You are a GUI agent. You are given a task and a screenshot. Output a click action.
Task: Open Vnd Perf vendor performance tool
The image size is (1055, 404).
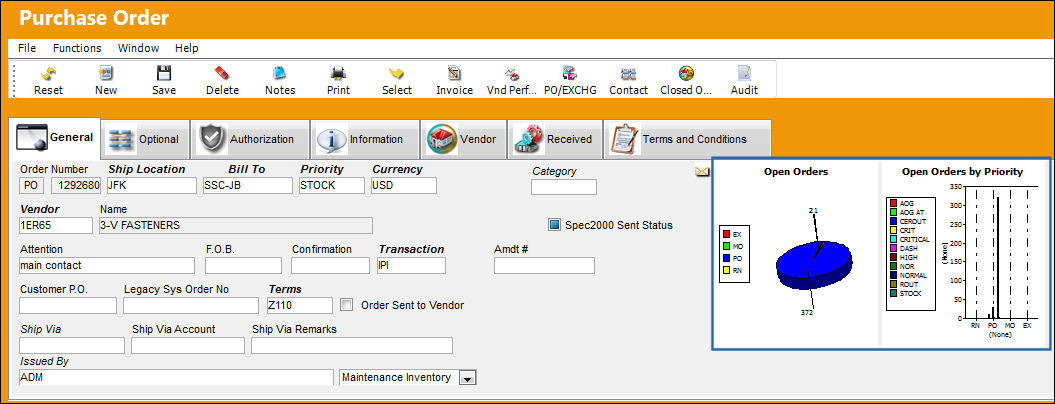[x=511, y=73]
